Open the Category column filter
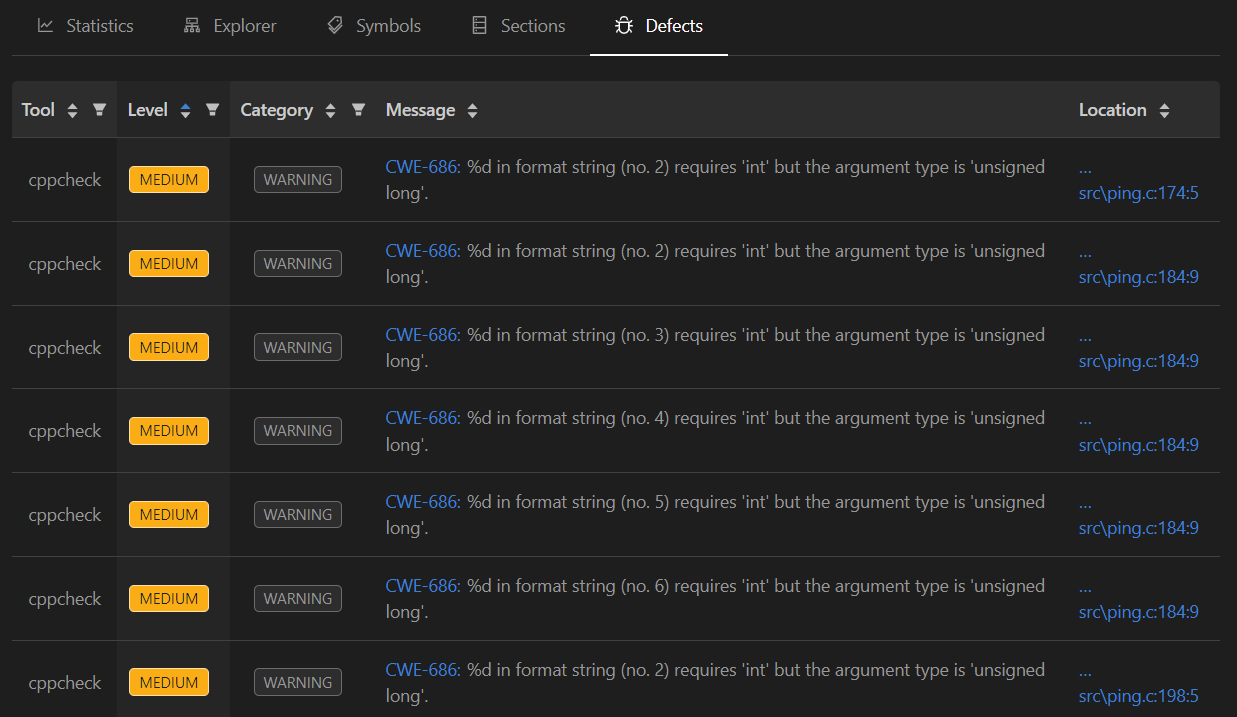This screenshot has height=717, width=1237. pos(358,110)
